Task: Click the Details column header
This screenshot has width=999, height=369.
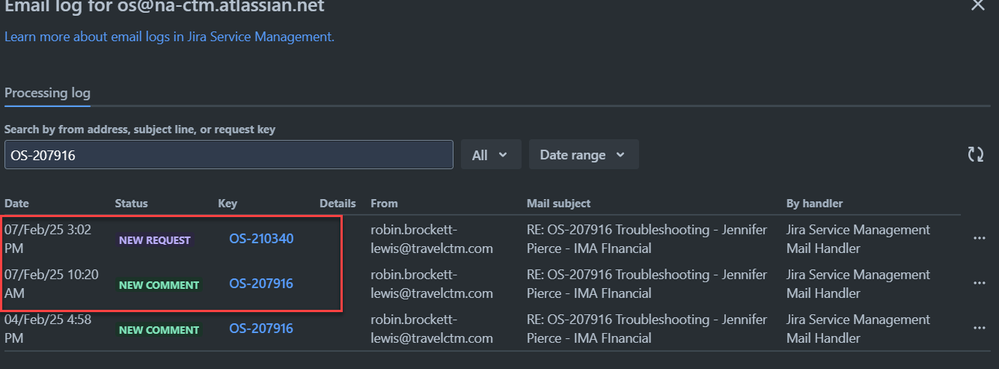Action: [x=338, y=203]
